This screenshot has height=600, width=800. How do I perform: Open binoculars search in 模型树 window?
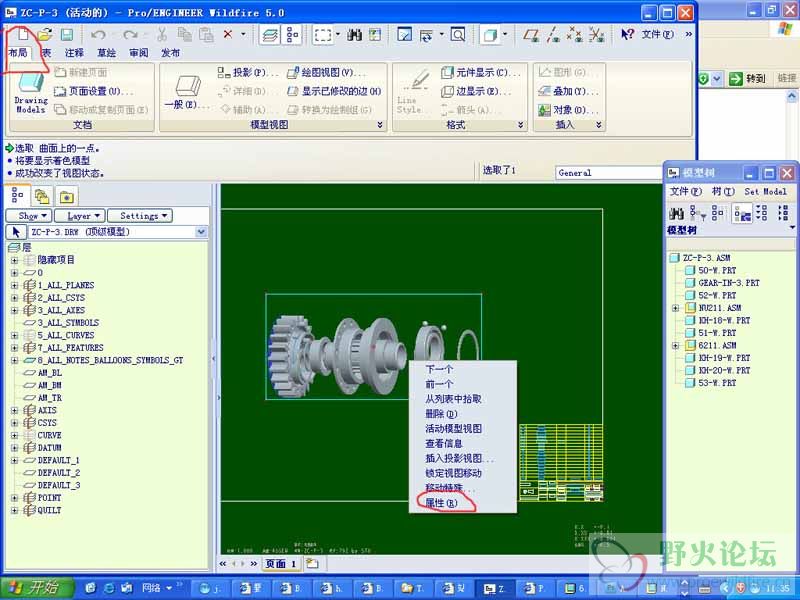pyautogui.click(x=677, y=213)
